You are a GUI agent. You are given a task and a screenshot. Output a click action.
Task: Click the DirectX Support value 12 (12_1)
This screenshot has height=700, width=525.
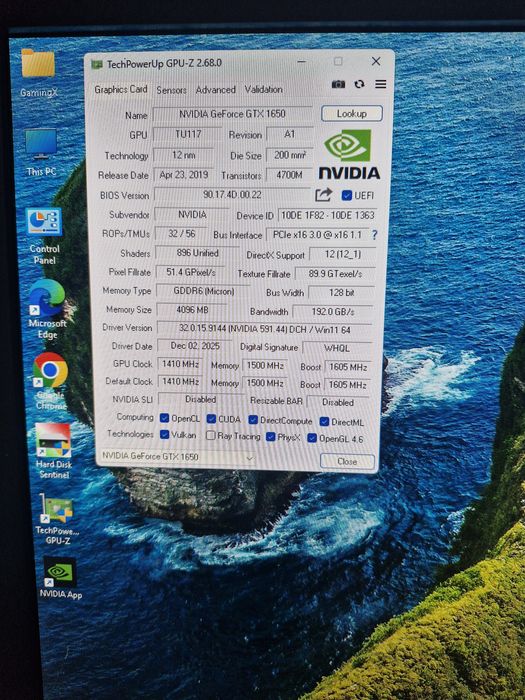coord(343,254)
